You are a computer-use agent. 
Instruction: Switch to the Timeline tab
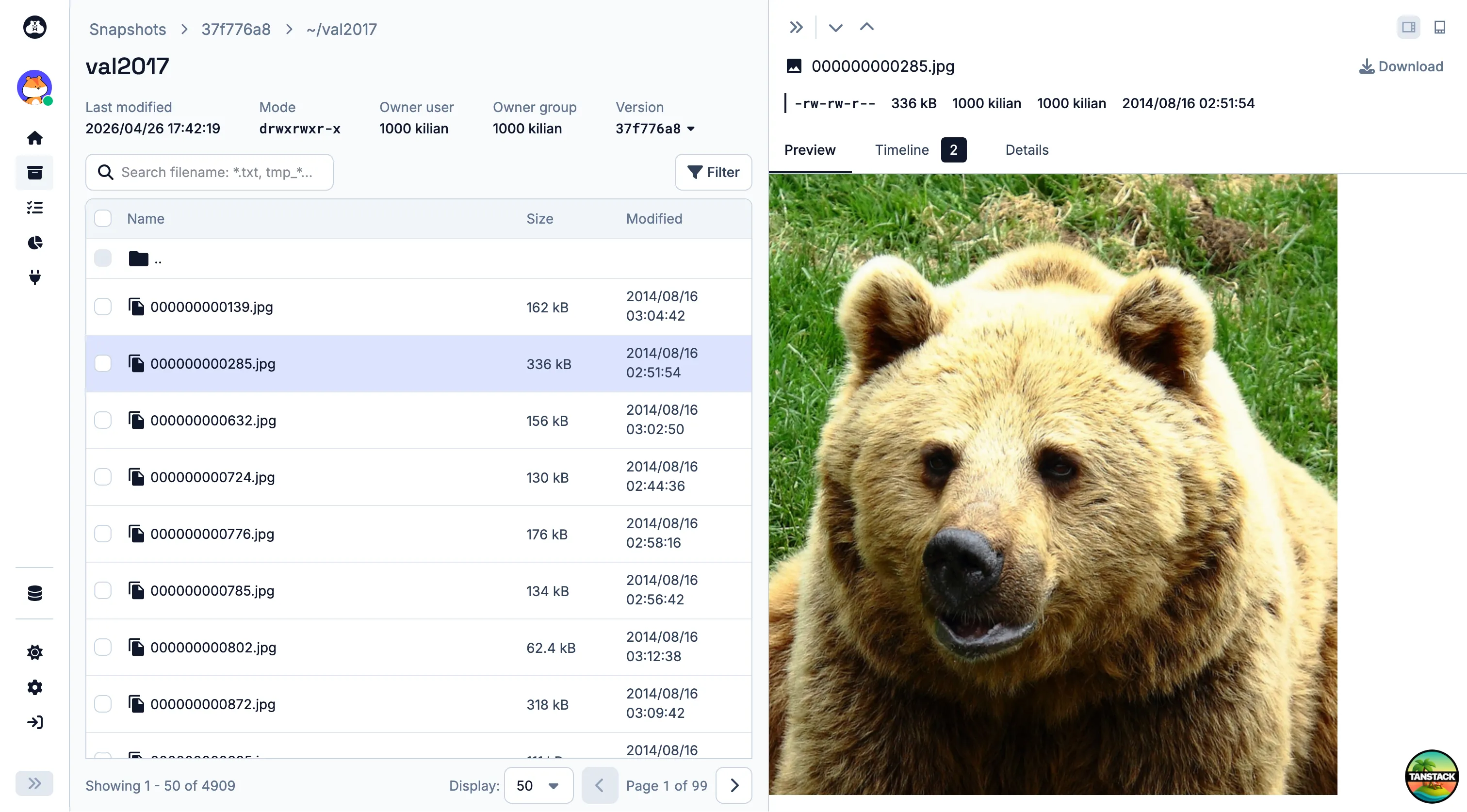coord(920,150)
